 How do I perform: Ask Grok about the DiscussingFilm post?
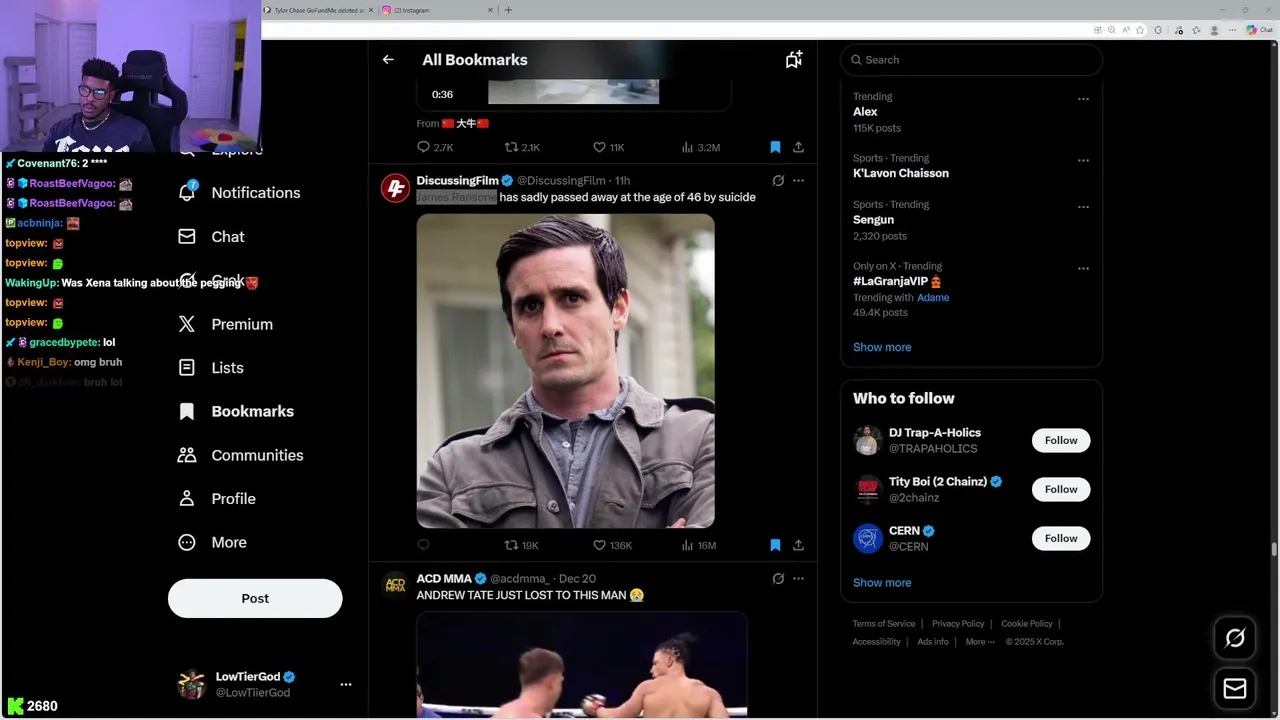point(778,181)
